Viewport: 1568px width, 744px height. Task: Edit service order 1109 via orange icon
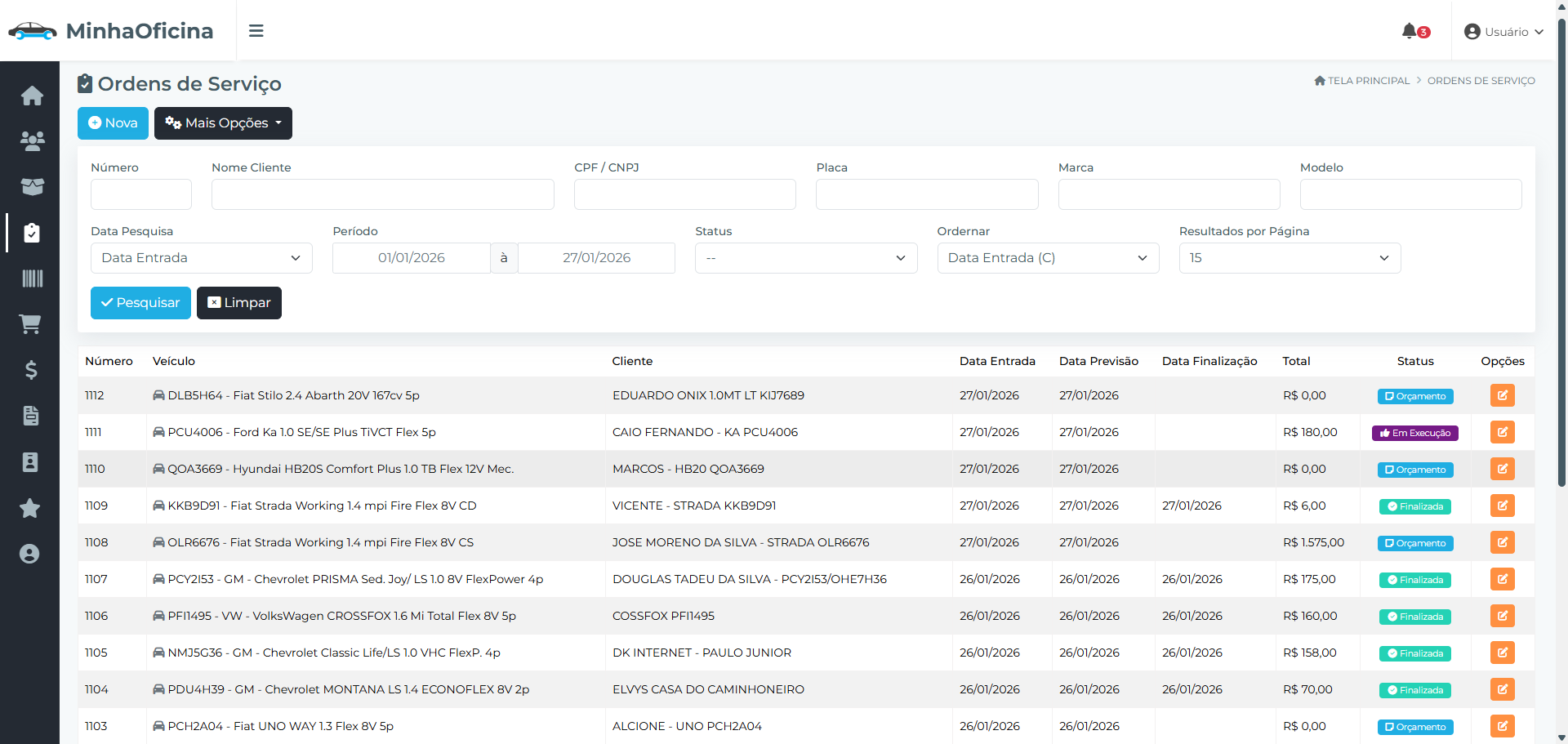[1502, 506]
